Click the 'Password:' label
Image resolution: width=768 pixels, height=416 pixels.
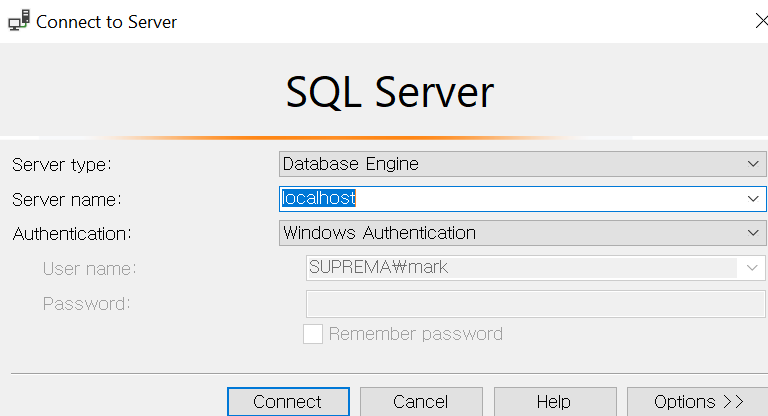[86, 304]
